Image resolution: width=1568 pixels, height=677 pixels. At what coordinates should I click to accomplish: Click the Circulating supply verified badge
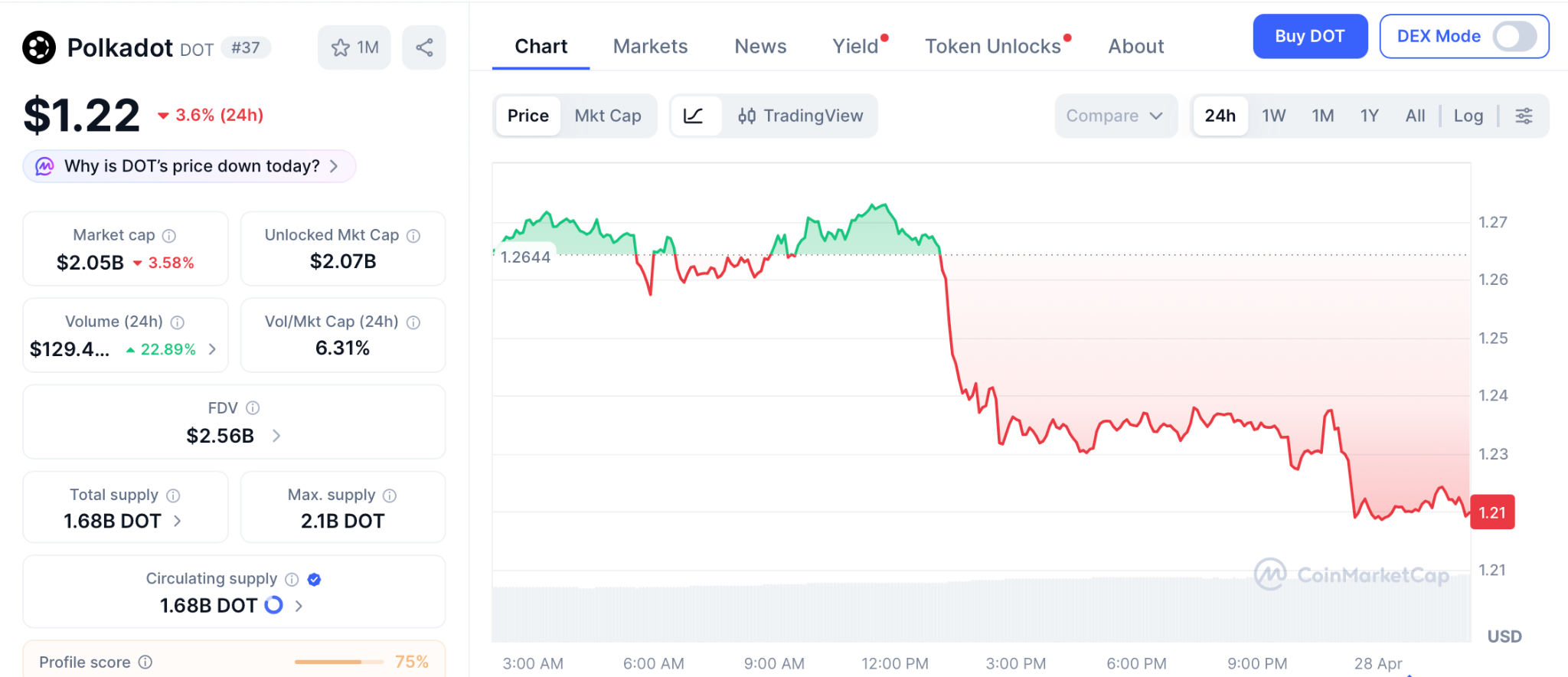coord(314,579)
